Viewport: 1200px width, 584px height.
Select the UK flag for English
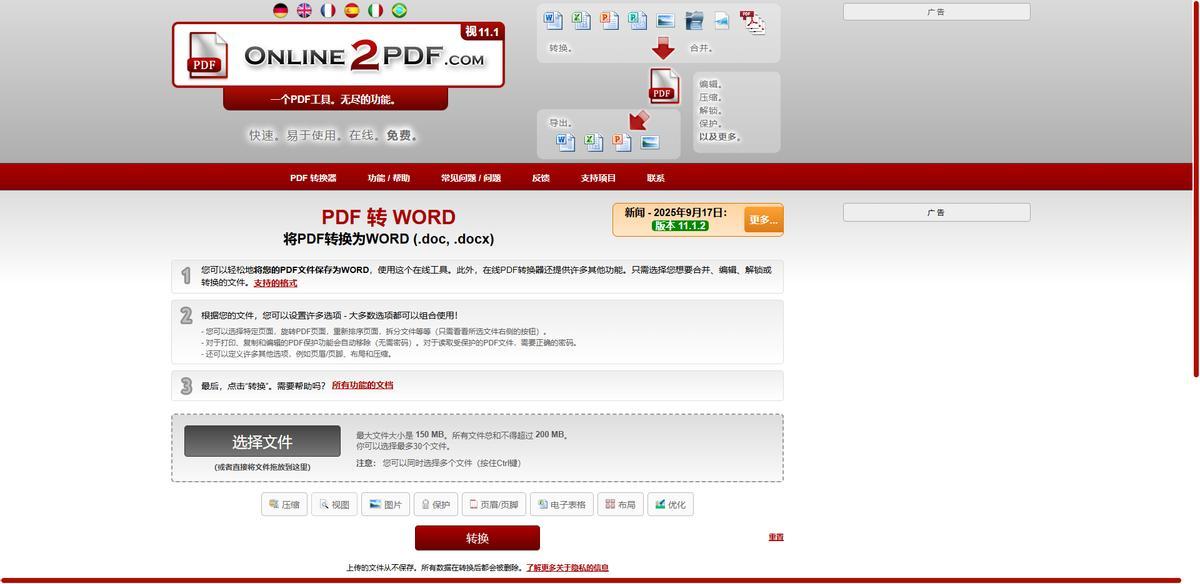pyautogui.click(x=304, y=11)
